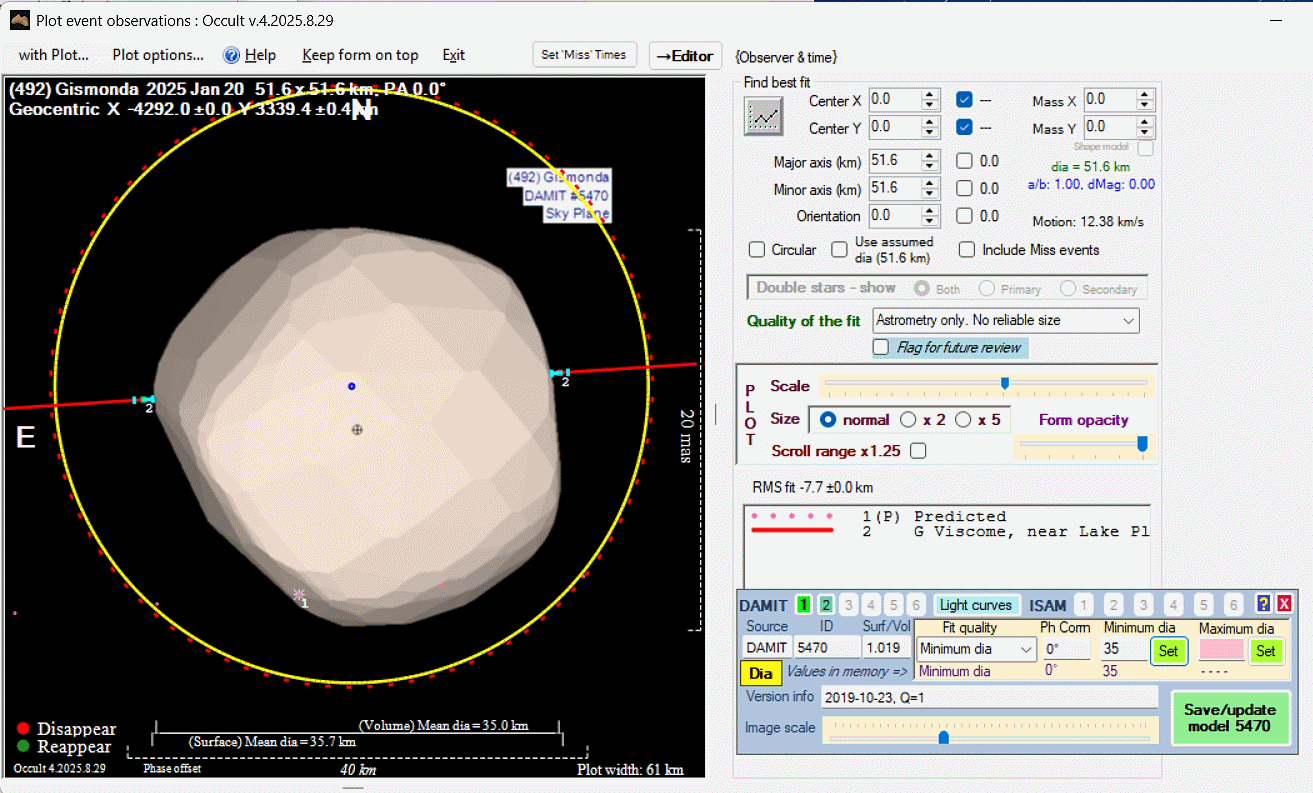Open Help via the question mark icon

[x=232, y=56]
